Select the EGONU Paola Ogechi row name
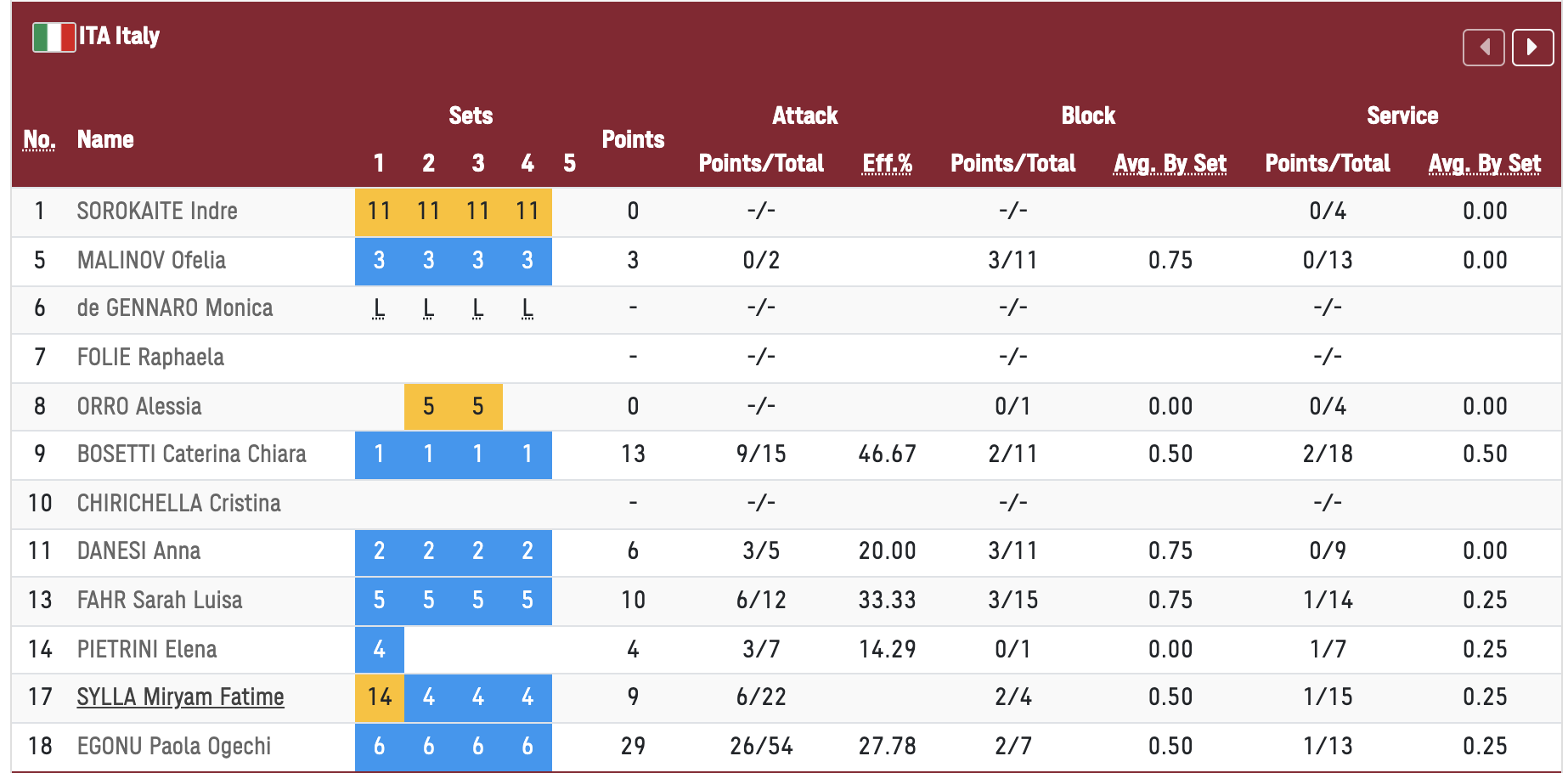 point(174,747)
